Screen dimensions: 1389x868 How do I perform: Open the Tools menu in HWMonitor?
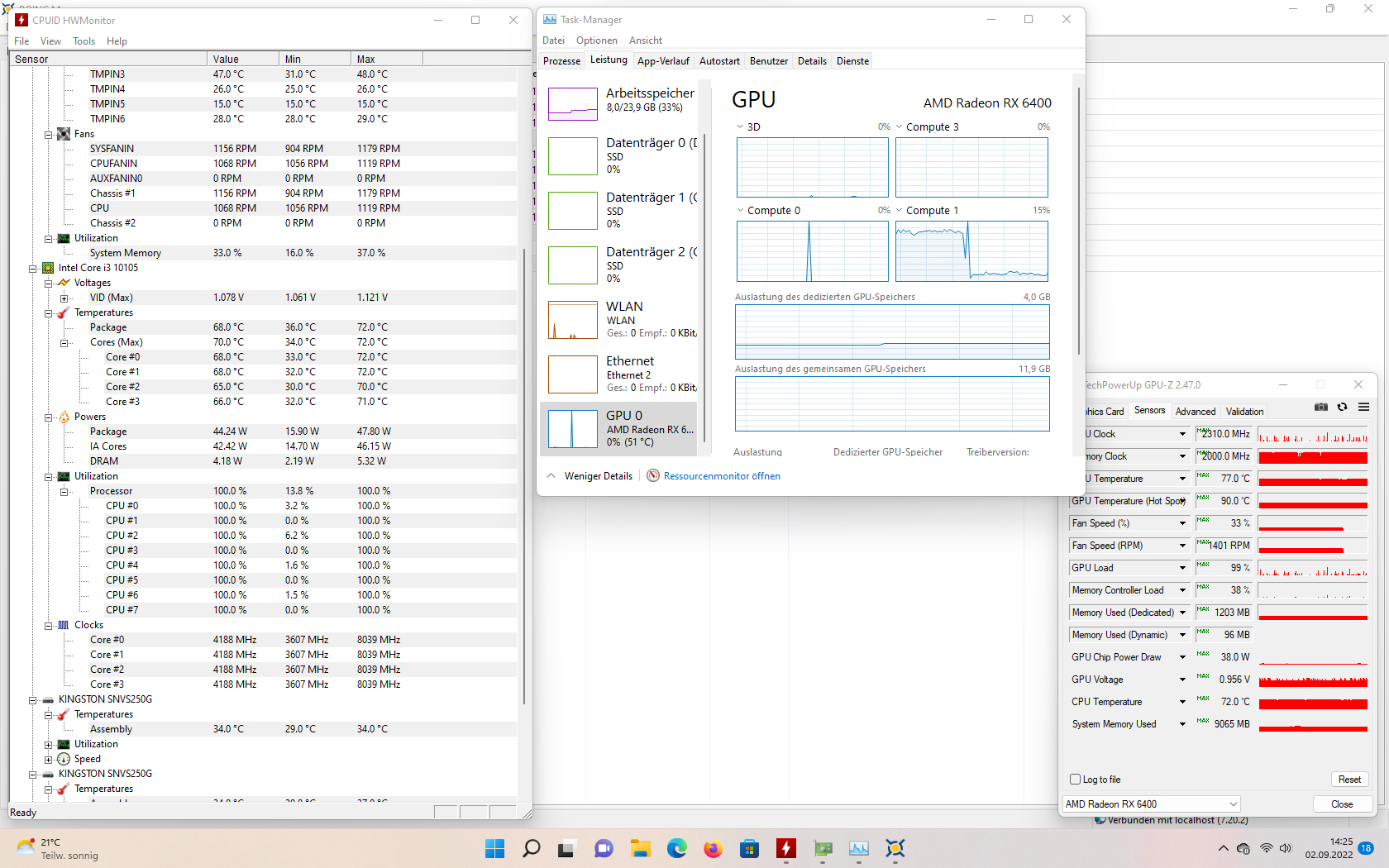pos(84,41)
